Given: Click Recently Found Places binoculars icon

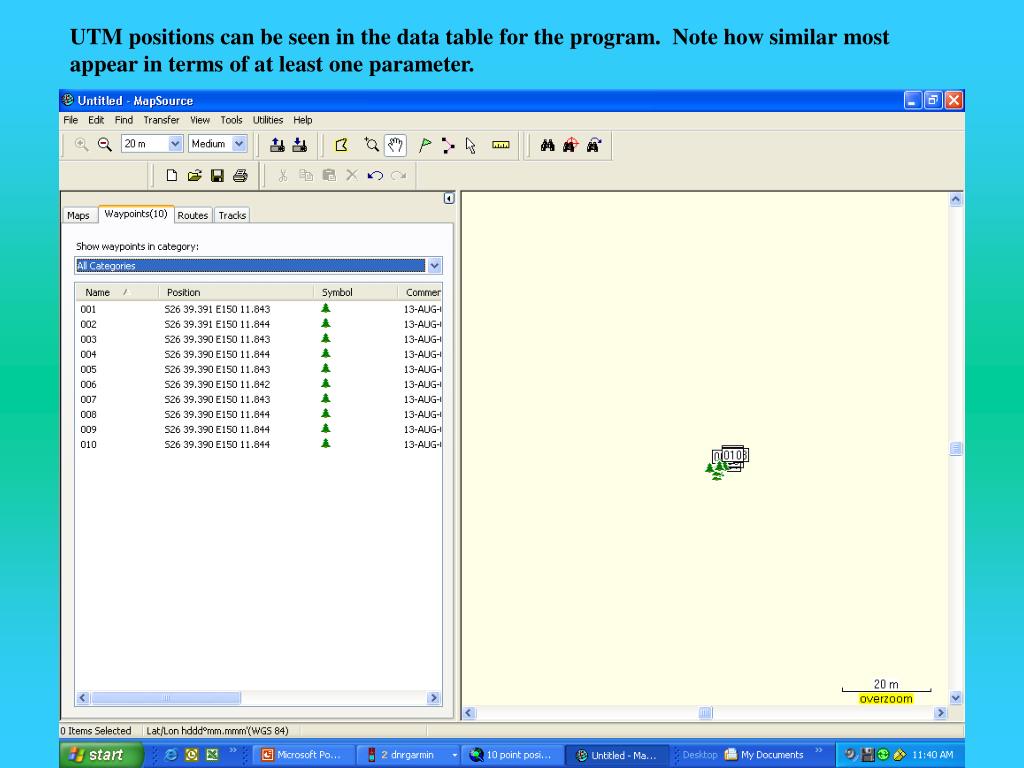Looking at the screenshot, I should coord(594,145).
